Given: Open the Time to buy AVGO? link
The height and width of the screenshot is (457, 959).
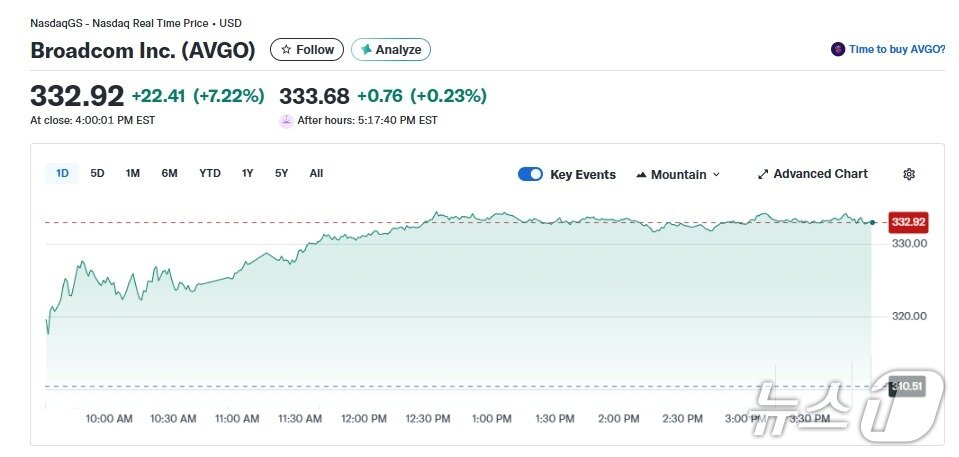Looking at the screenshot, I should (897, 49).
